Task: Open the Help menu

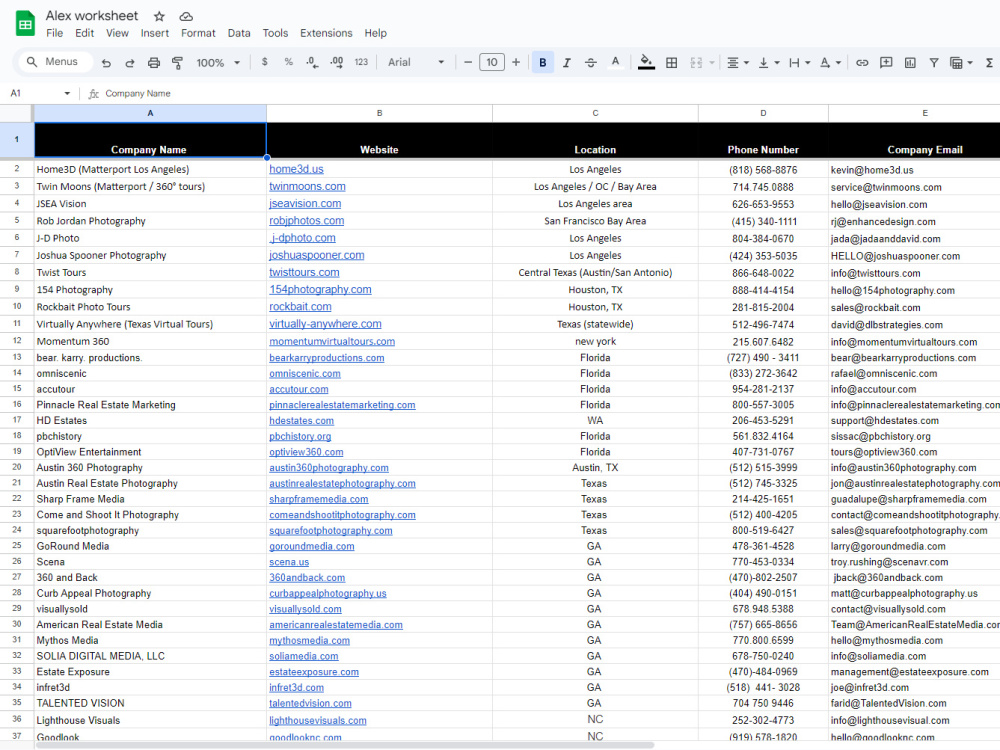Action: point(376,33)
